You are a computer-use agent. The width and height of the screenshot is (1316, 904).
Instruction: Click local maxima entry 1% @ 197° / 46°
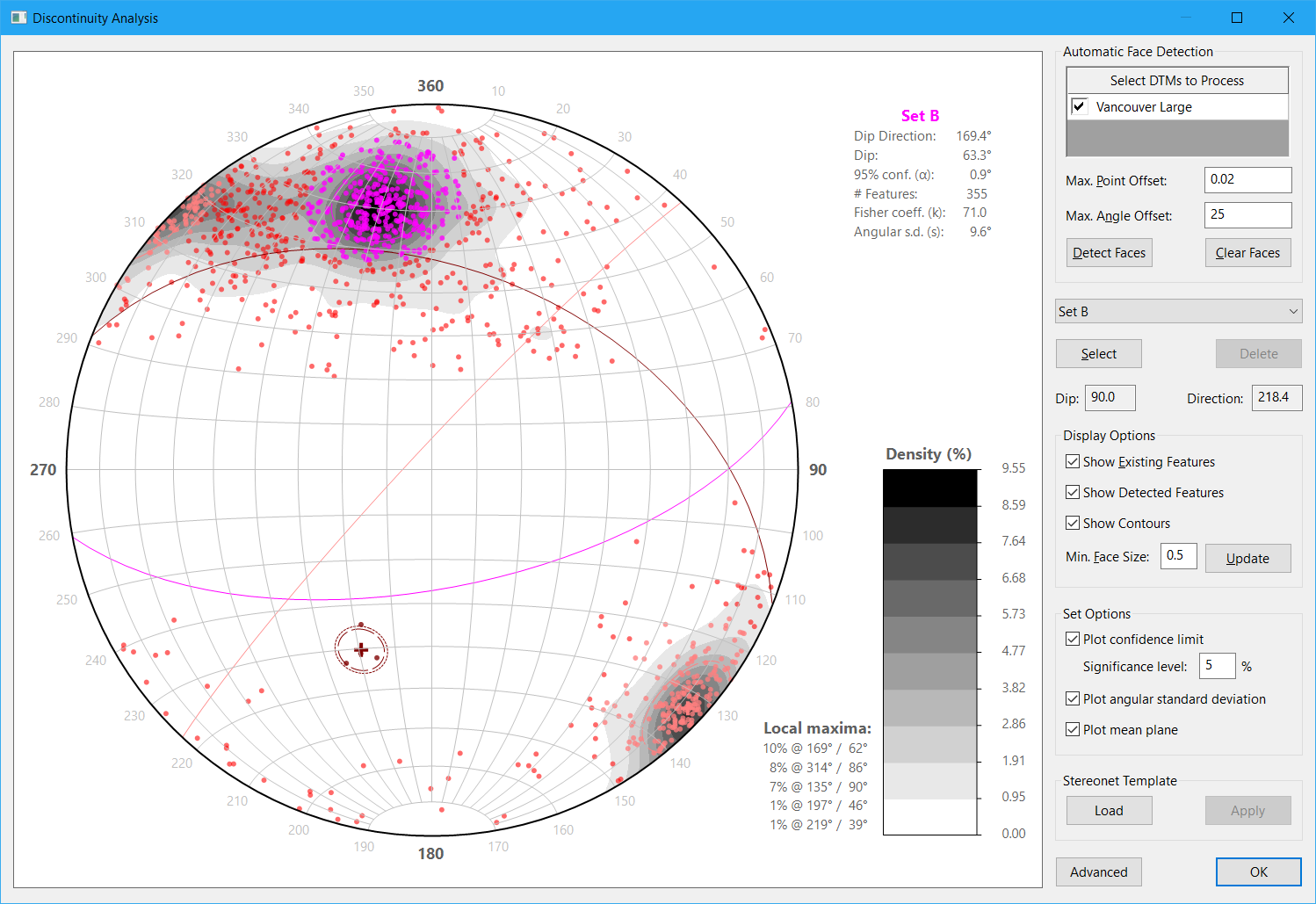click(x=818, y=805)
